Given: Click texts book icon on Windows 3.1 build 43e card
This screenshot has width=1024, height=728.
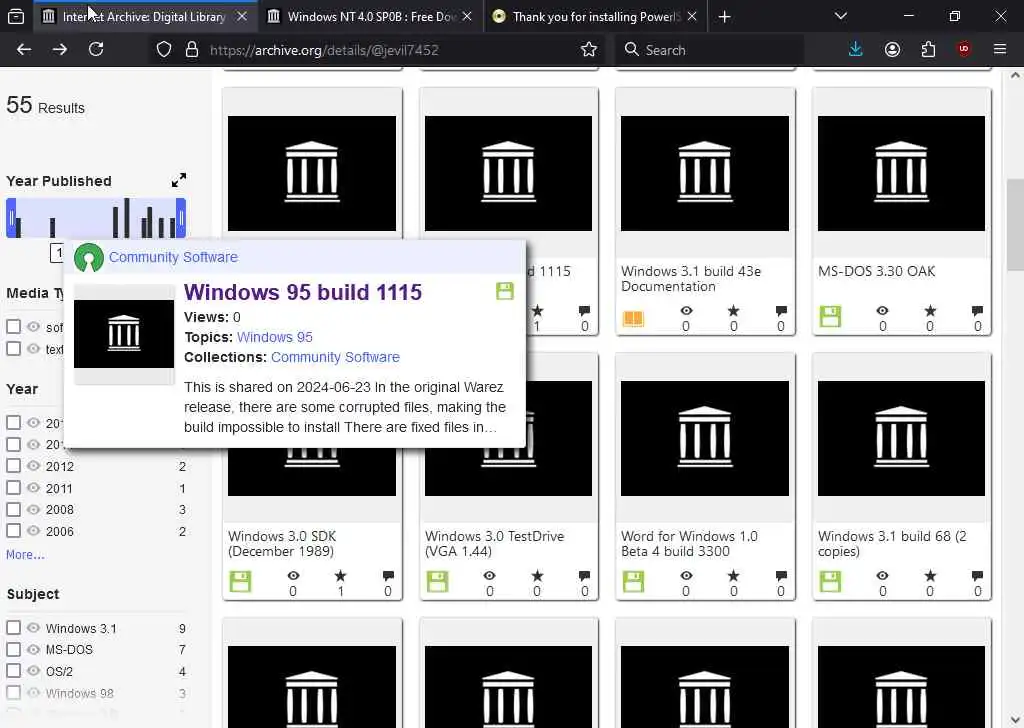Looking at the screenshot, I should [x=633, y=318].
